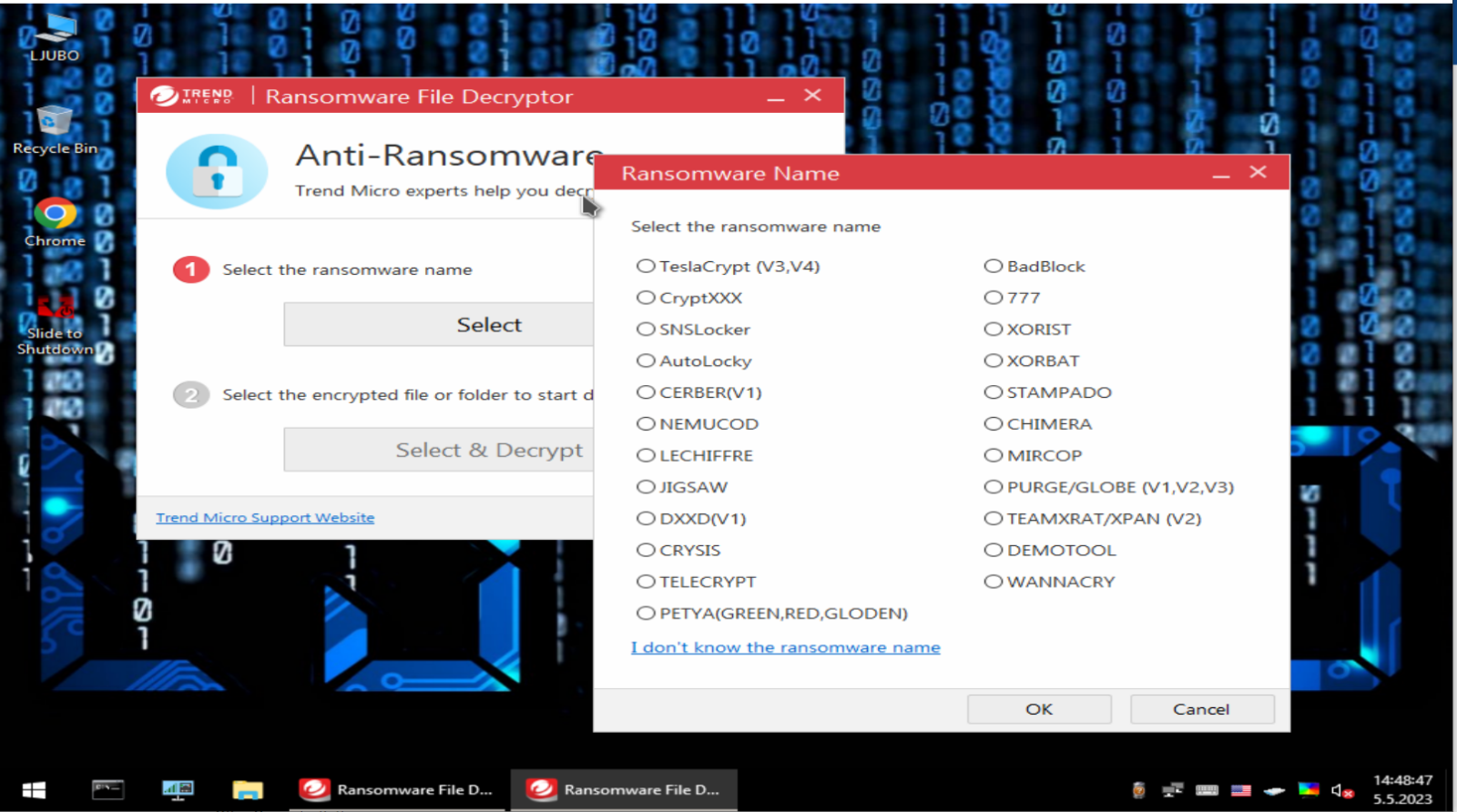Click the network computers tray icon
Viewport: 1457px width, 812px height.
1173,790
